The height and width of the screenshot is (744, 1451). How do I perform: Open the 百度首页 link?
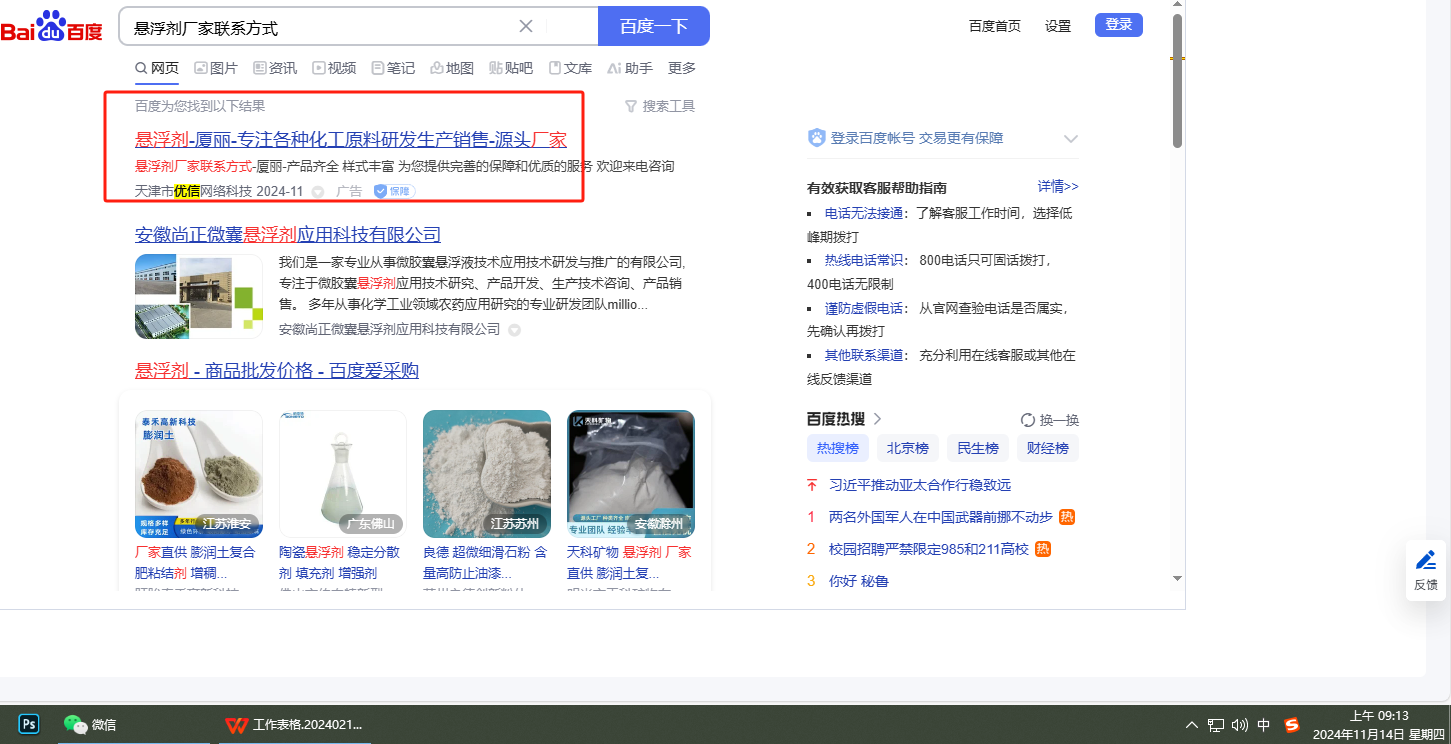(995, 26)
